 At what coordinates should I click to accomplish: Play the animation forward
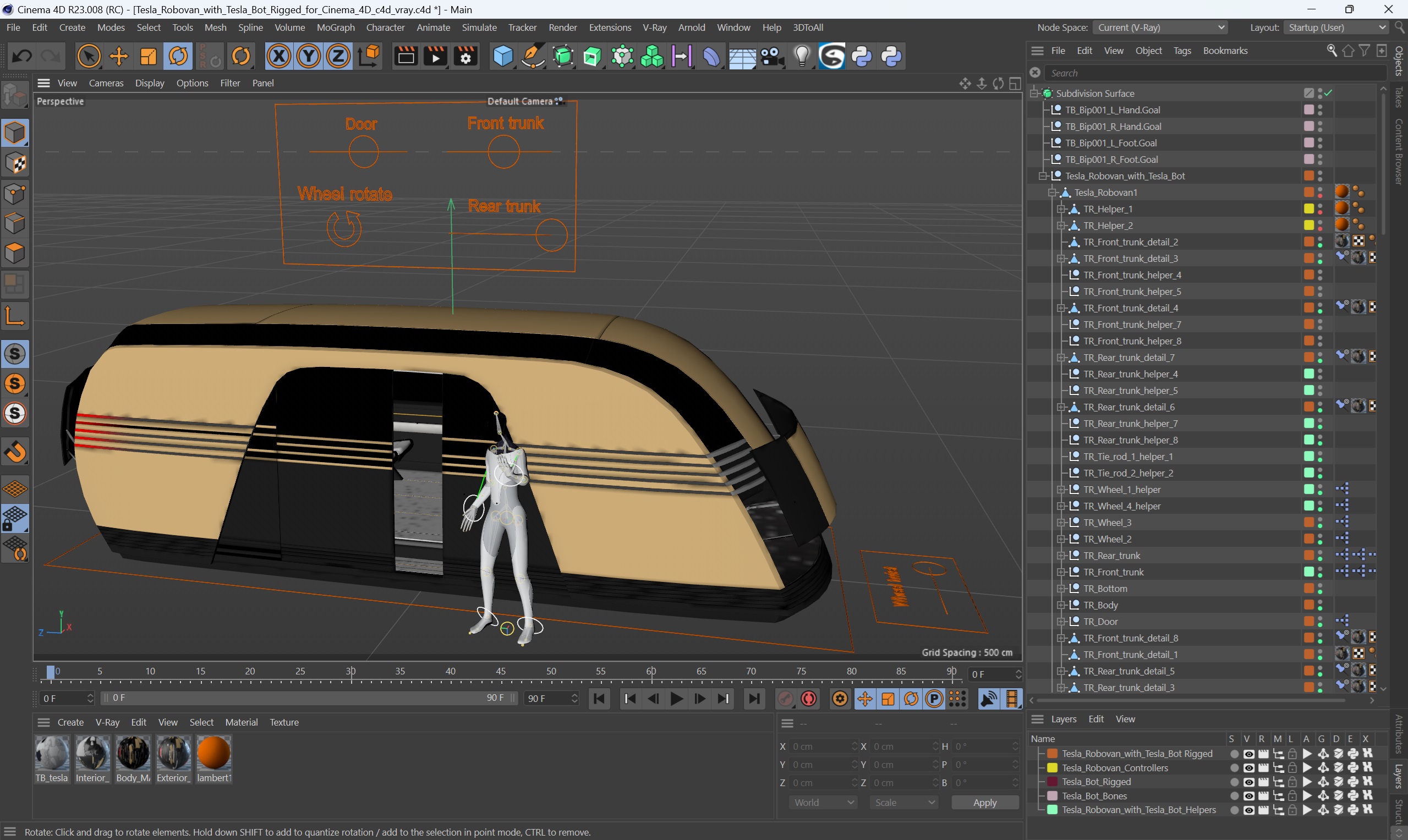[x=676, y=699]
